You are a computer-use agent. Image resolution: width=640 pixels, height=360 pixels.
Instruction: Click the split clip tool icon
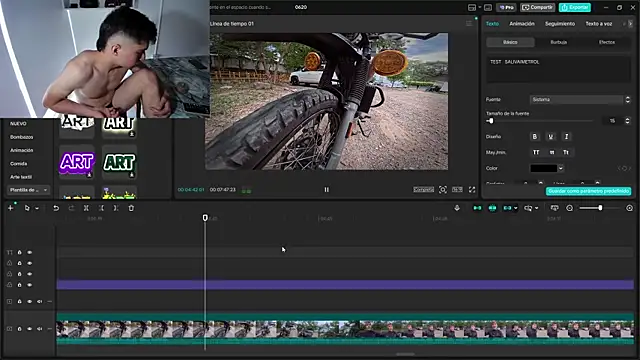pyautogui.click(x=86, y=208)
